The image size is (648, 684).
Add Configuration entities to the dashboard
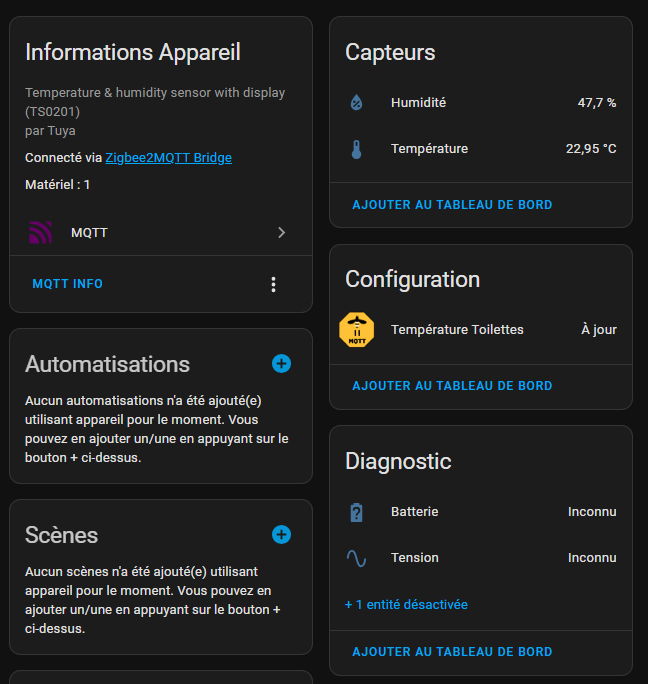(452, 386)
